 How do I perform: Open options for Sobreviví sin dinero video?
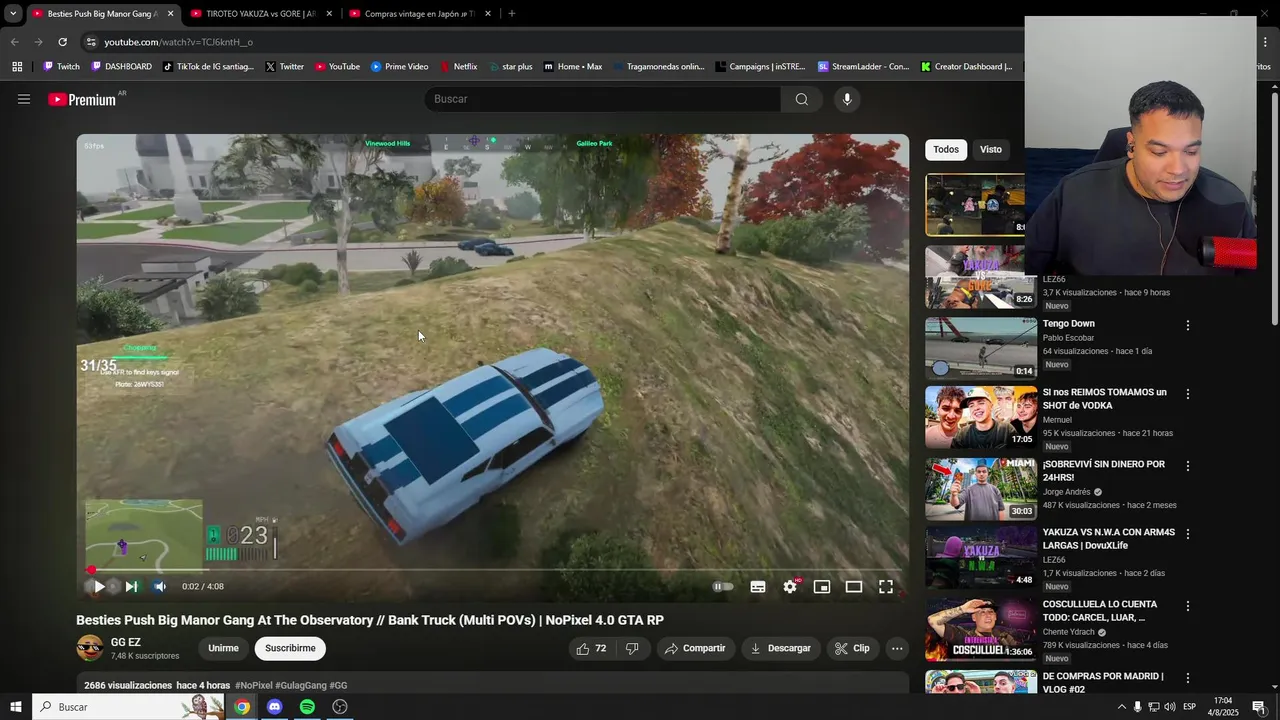click(1188, 467)
